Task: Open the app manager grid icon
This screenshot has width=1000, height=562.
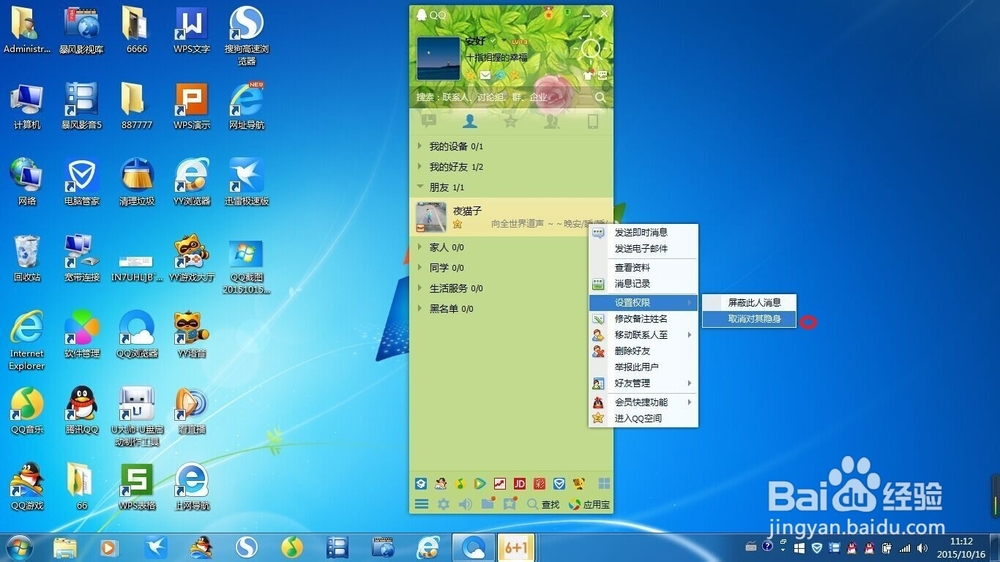Action: (x=604, y=484)
